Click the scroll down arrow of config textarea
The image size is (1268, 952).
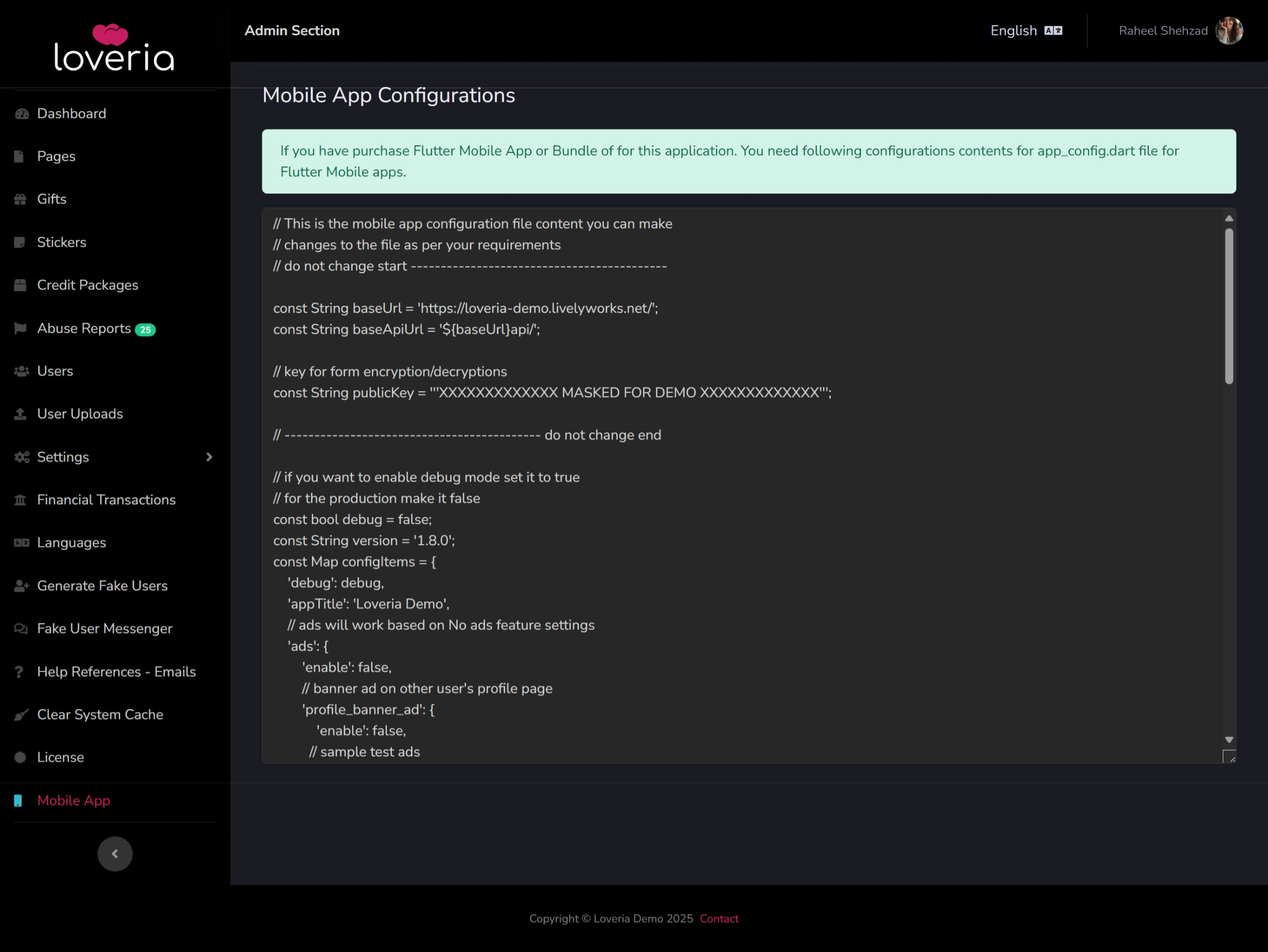1229,740
